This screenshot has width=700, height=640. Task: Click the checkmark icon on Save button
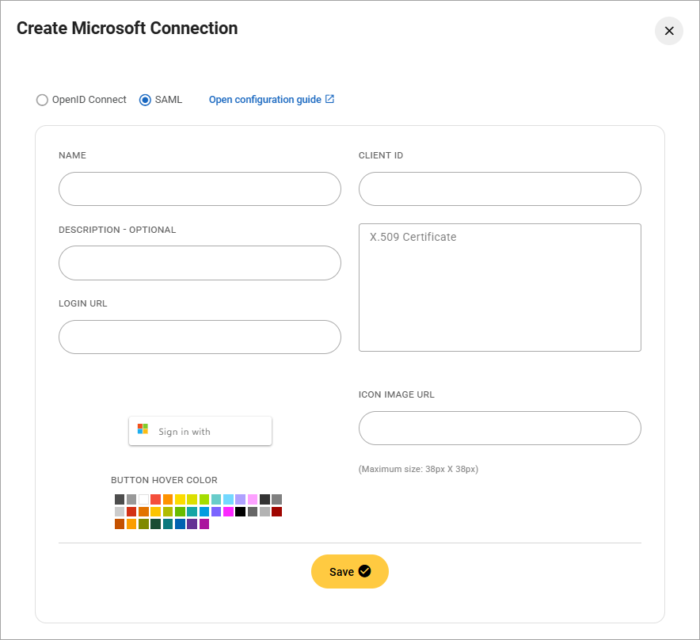pyautogui.click(x=365, y=571)
